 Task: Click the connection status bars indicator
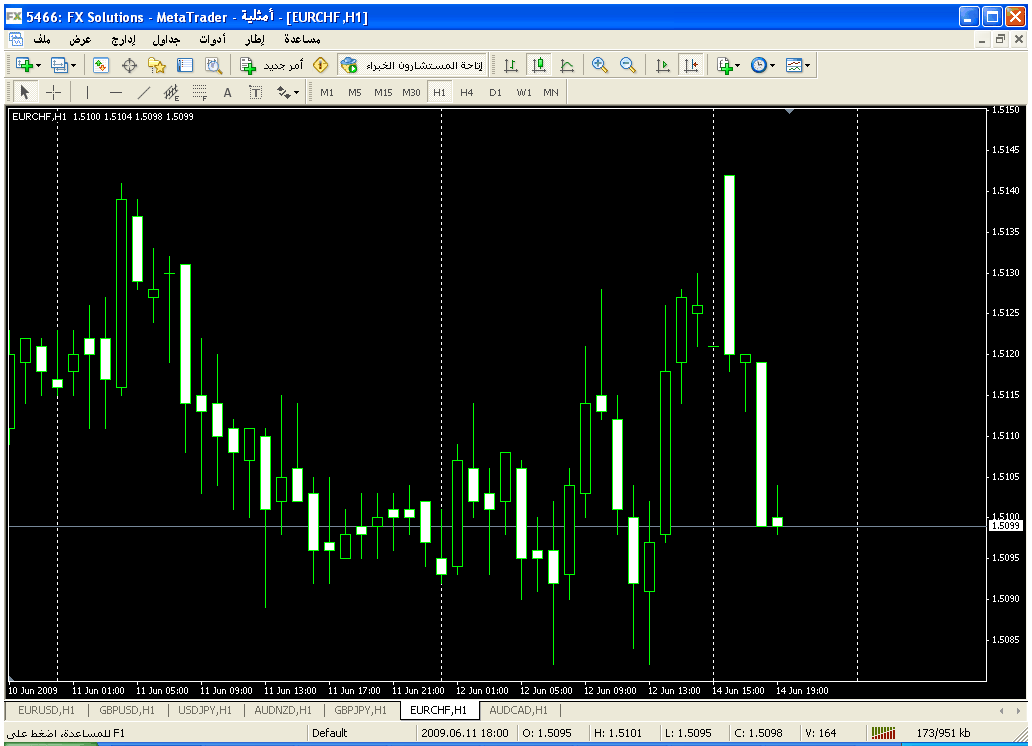882,733
